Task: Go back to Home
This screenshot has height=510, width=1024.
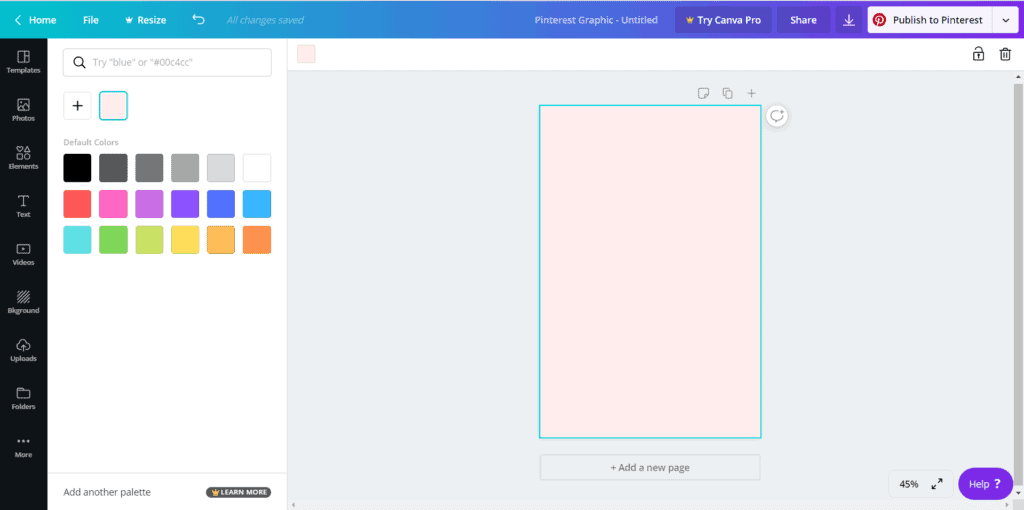Action: point(35,20)
